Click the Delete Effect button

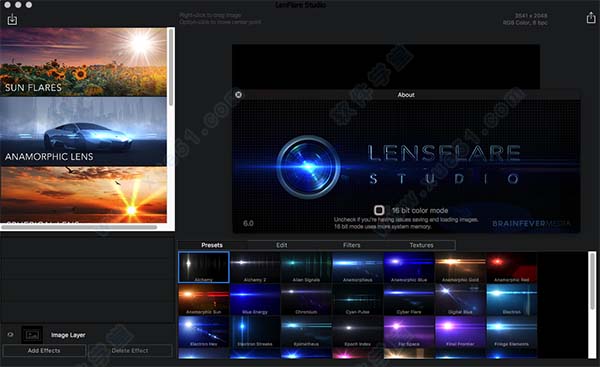tap(130, 351)
